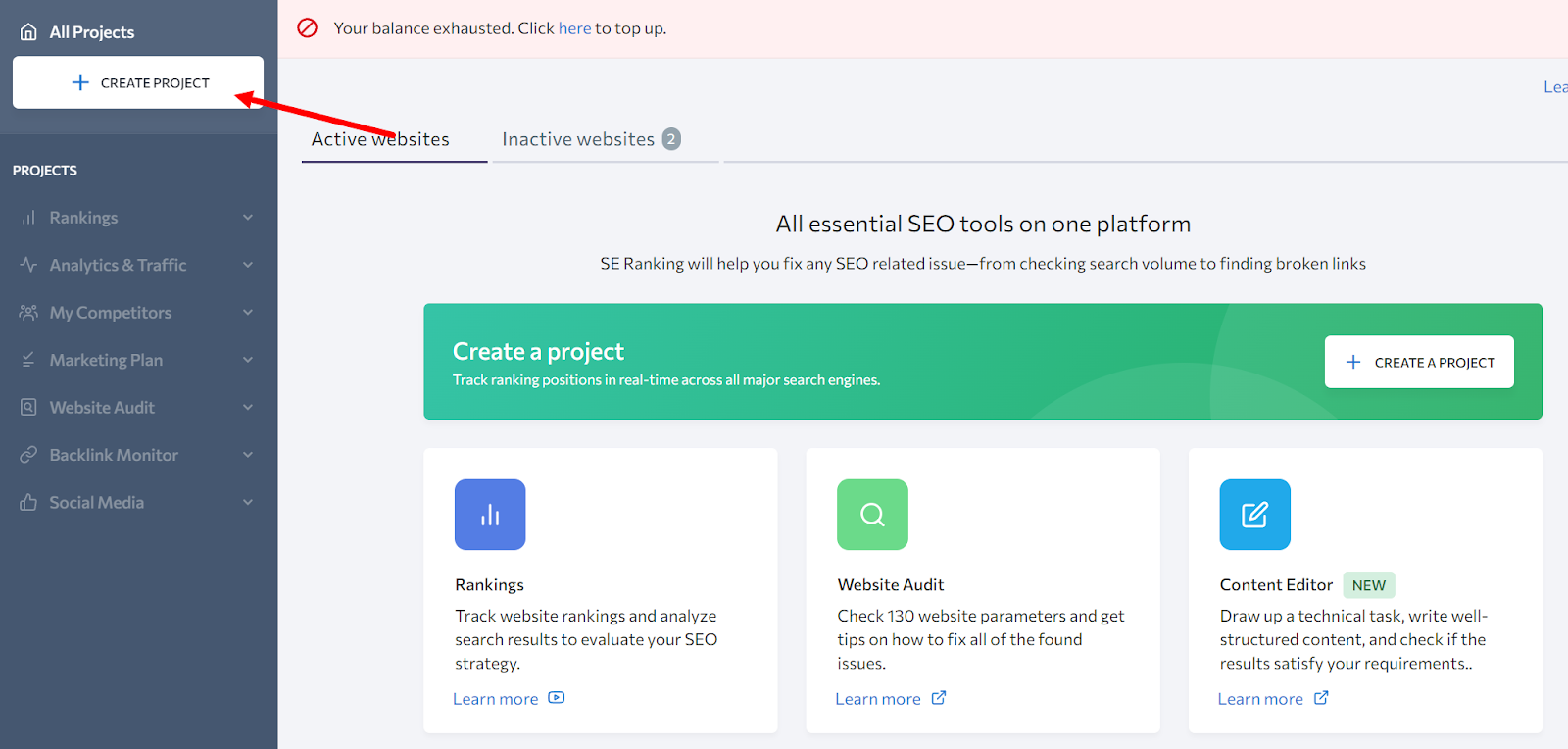Click Learn more under Website Audit card
The width and height of the screenshot is (1568, 749).
[x=878, y=699]
